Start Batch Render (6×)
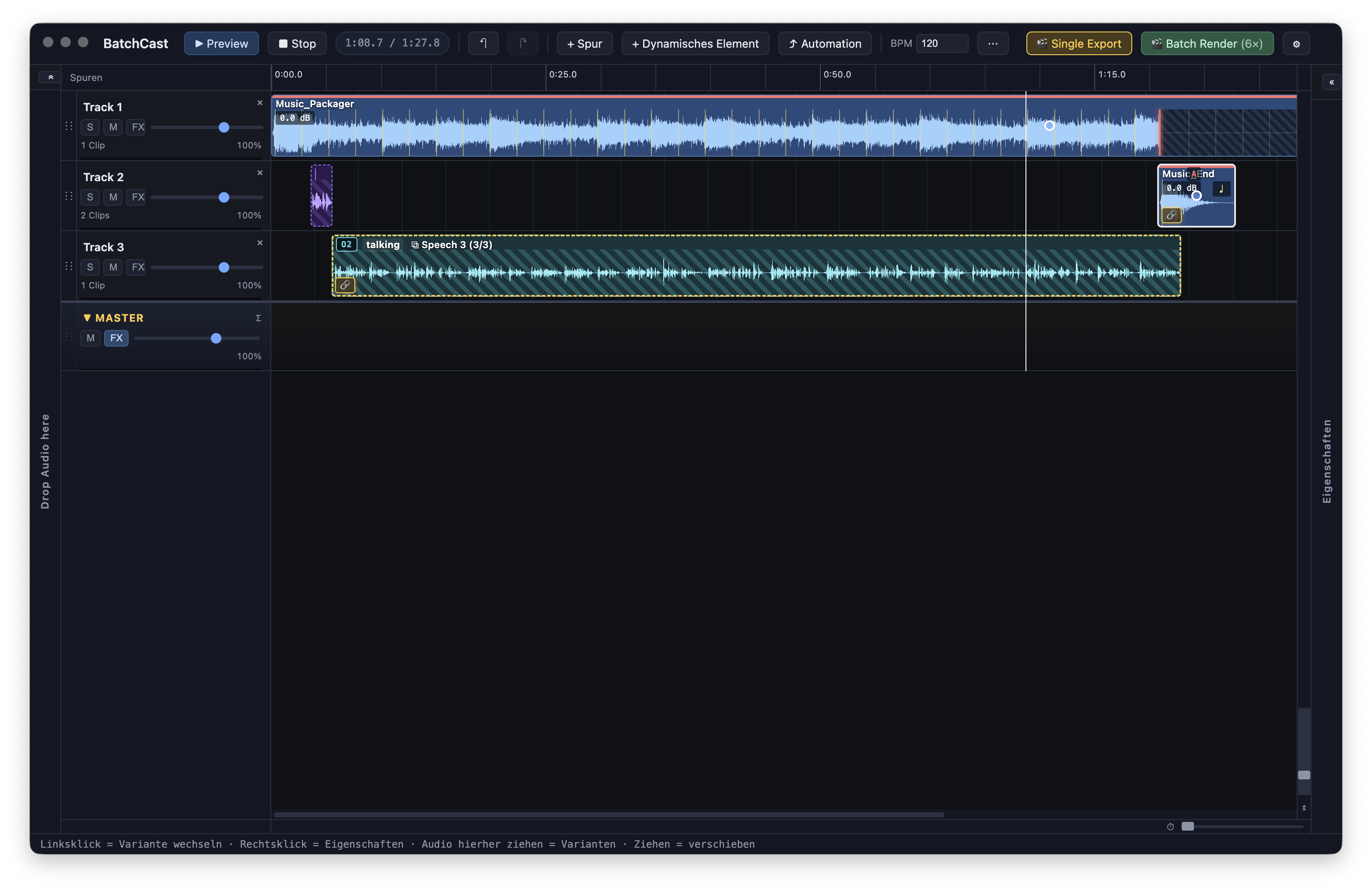This screenshot has height=891, width=1372. pos(1207,43)
